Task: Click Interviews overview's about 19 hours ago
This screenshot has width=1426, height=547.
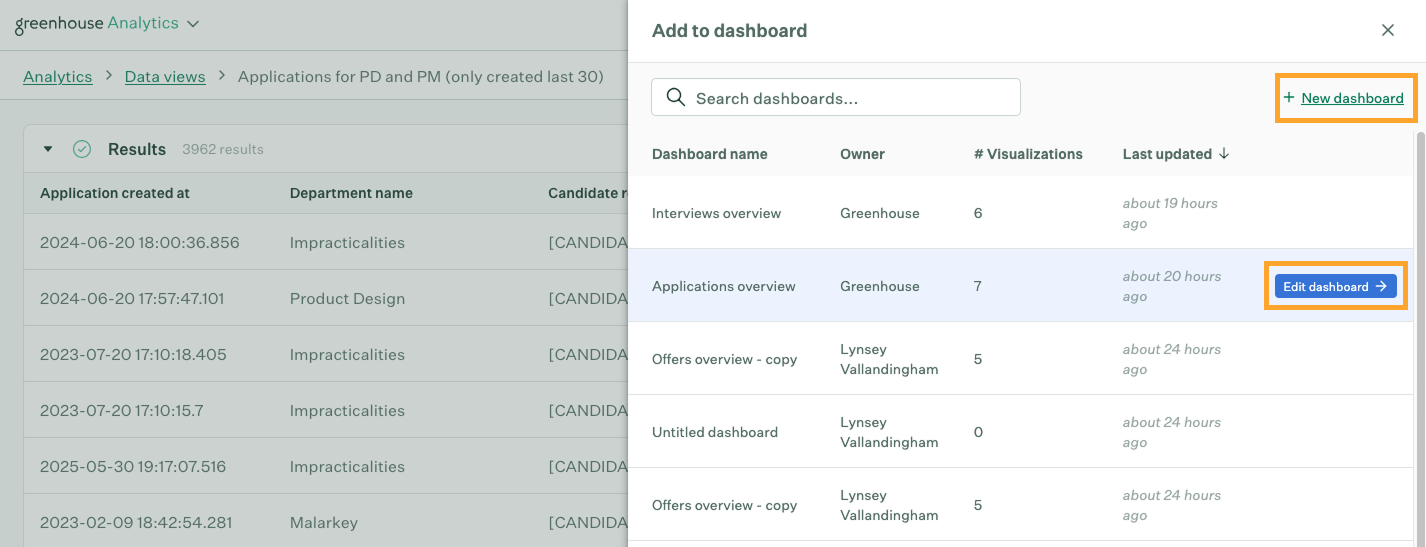Action: [x=1170, y=213]
